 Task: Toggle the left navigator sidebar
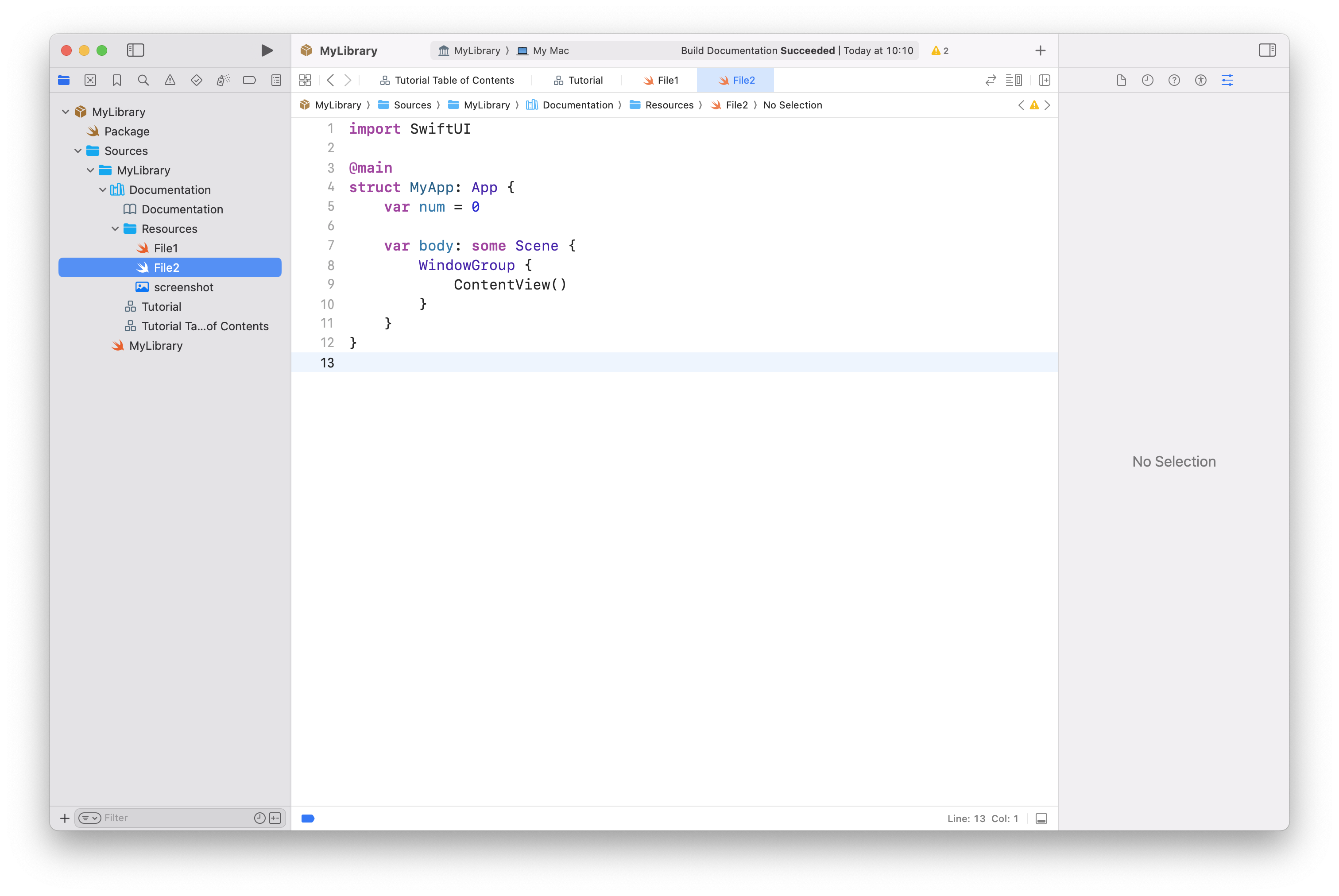point(135,50)
